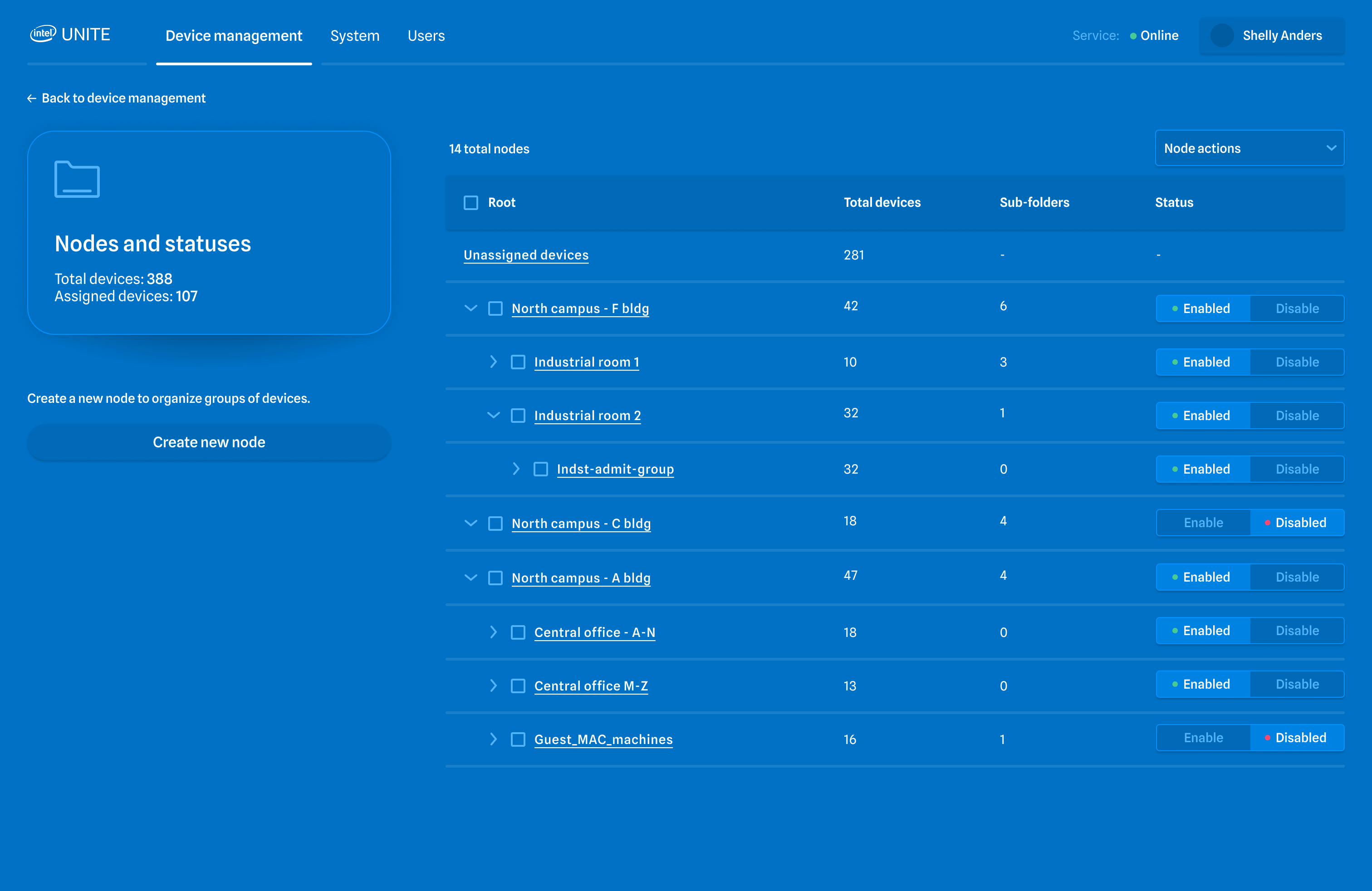Click the Disabled status dot for Guest_MAC_machines
This screenshot has width=1372, height=891.
[x=1268, y=737]
